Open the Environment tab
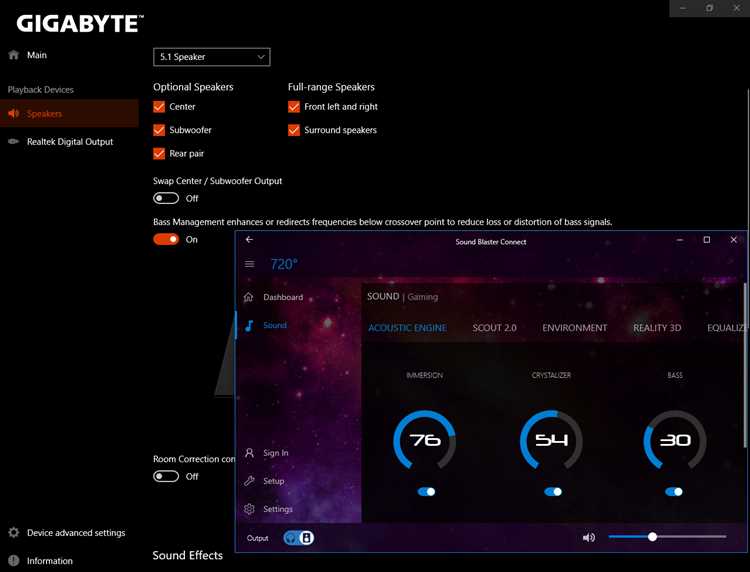Image resolution: width=750 pixels, height=572 pixels. pos(574,328)
